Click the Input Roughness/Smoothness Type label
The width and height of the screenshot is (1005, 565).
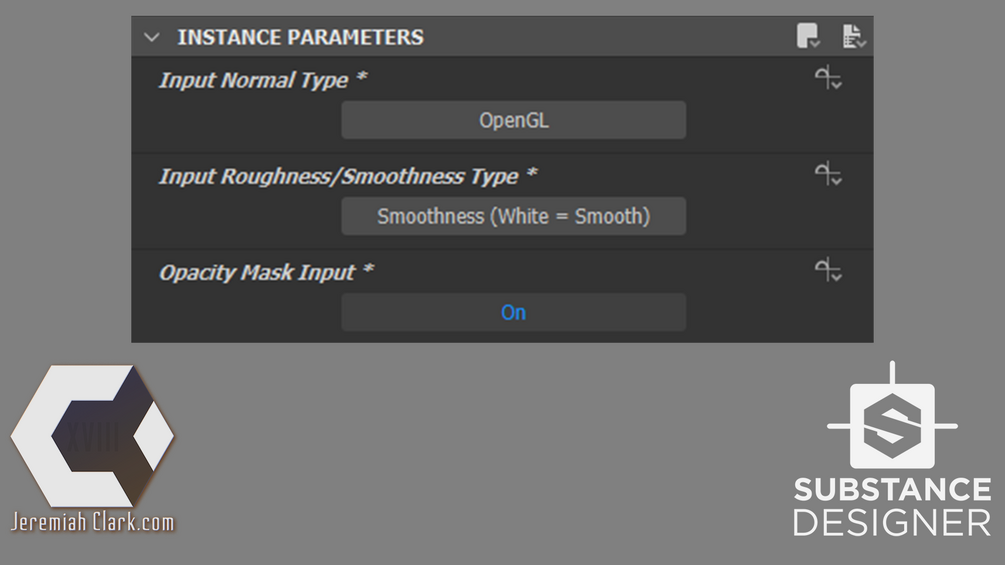pyautogui.click(x=338, y=177)
